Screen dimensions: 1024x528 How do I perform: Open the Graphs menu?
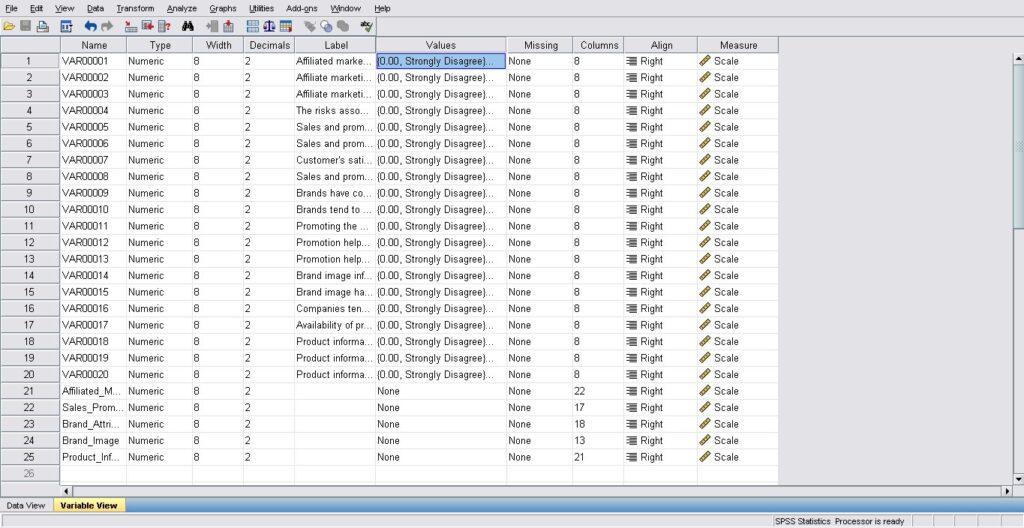(x=223, y=8)
